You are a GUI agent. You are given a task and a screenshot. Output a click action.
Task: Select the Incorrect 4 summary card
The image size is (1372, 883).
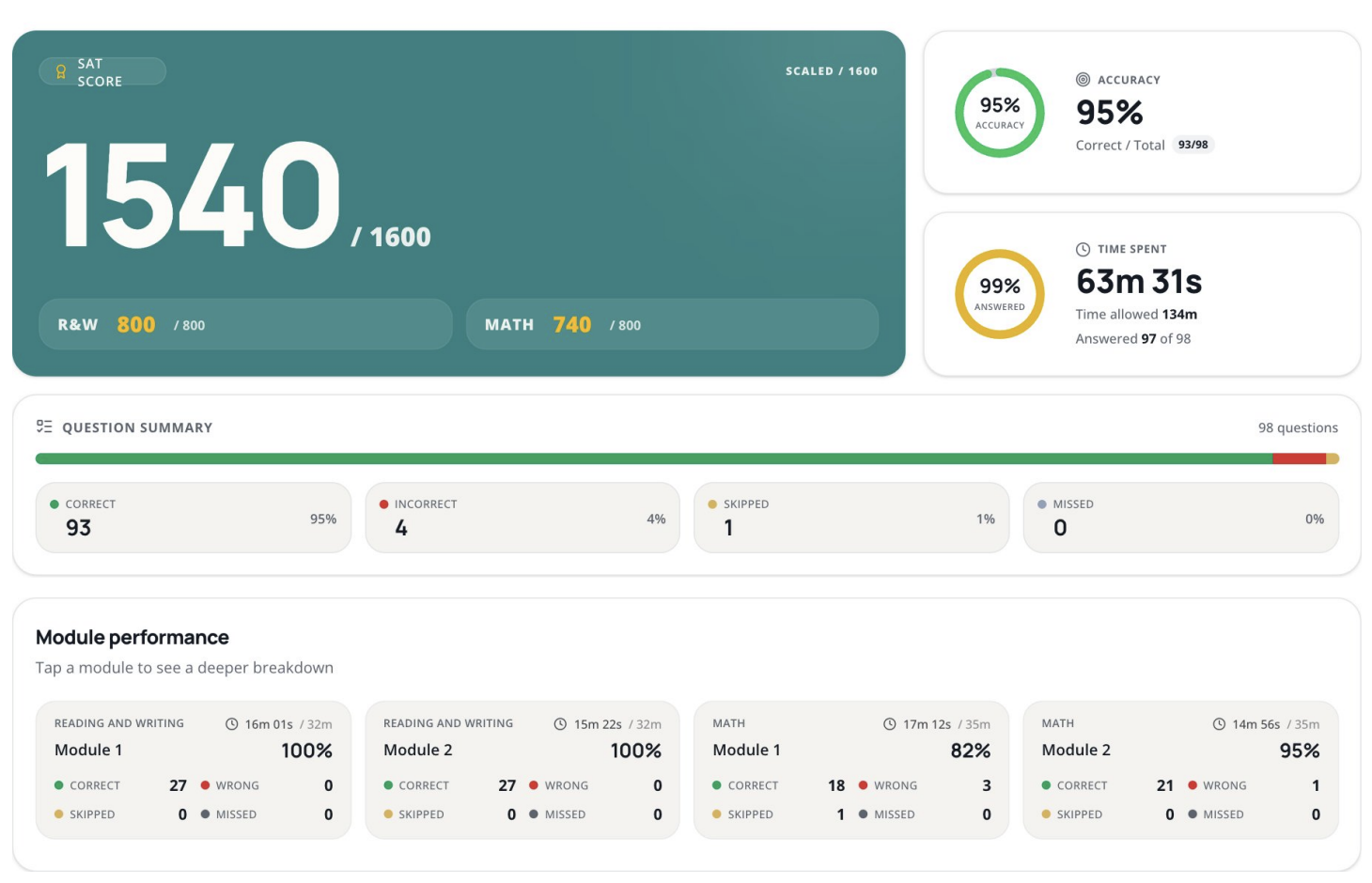click(x=522, y=518)
